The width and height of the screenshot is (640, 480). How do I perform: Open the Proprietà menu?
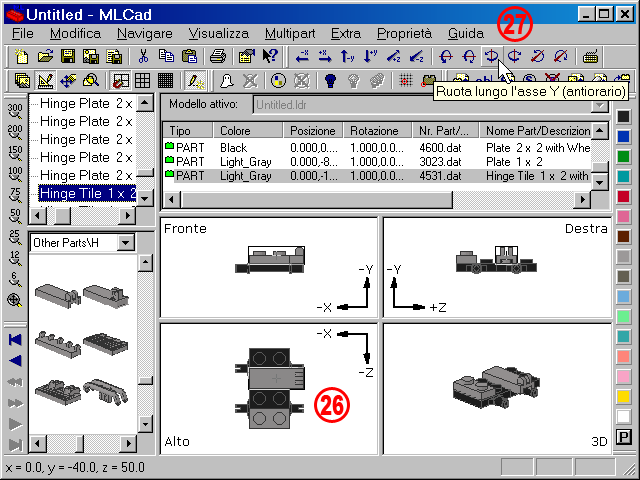pyautogui.click(x=404, y=33)
